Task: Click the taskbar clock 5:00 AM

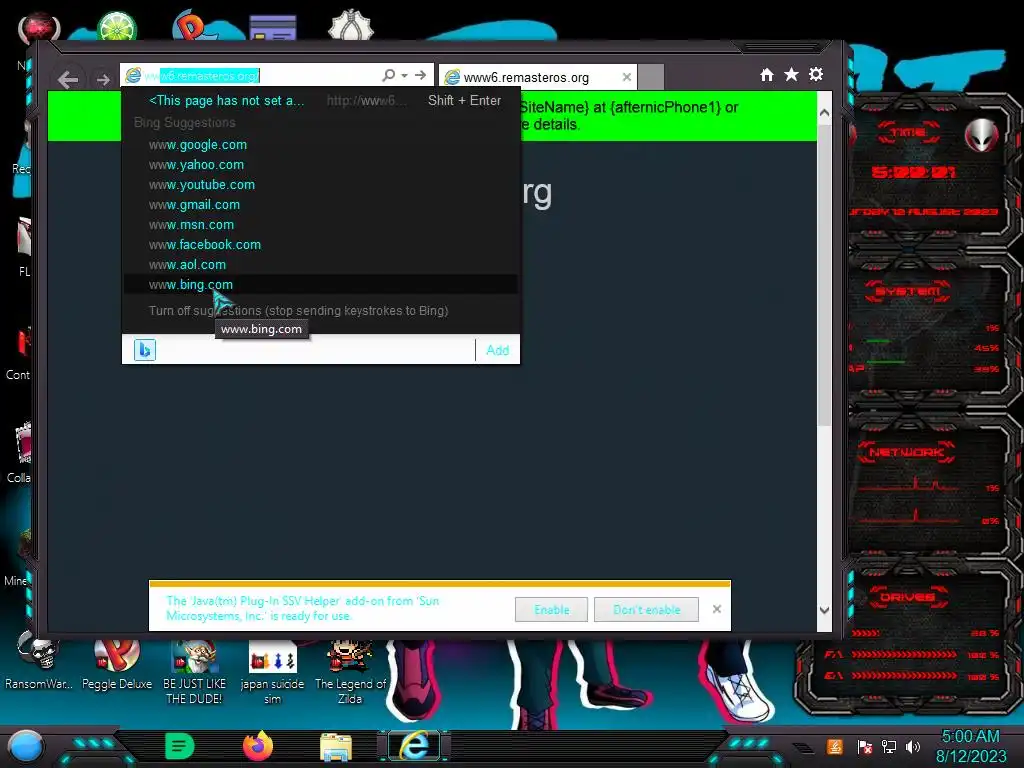Action: pyautogui.click(x=970, y=737)
